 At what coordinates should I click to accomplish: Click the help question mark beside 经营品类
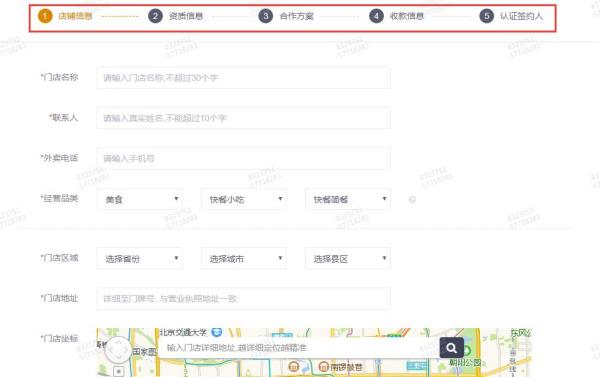pos(412,199)
